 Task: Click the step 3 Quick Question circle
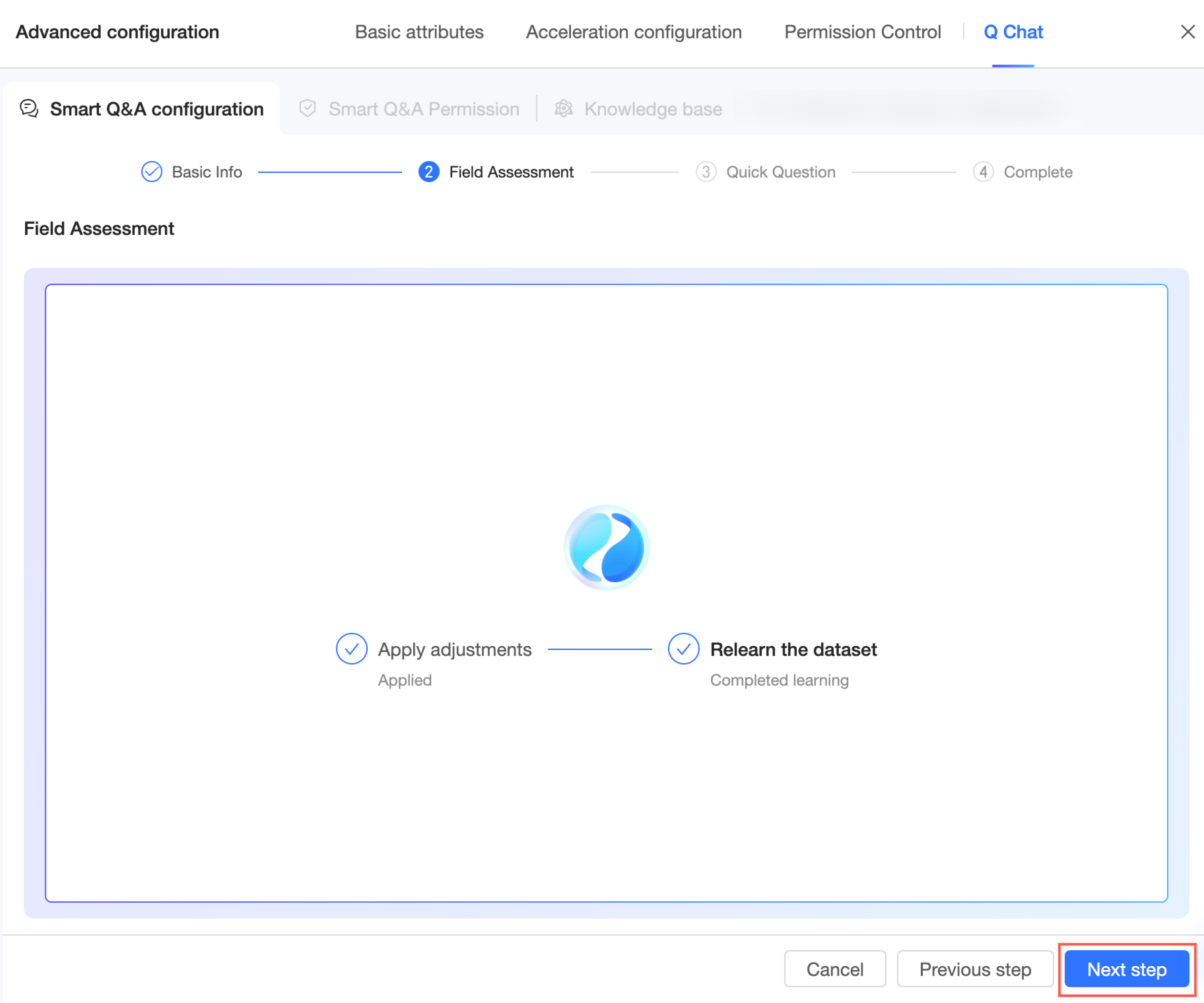pyautogui.click(x=706, y=172)
